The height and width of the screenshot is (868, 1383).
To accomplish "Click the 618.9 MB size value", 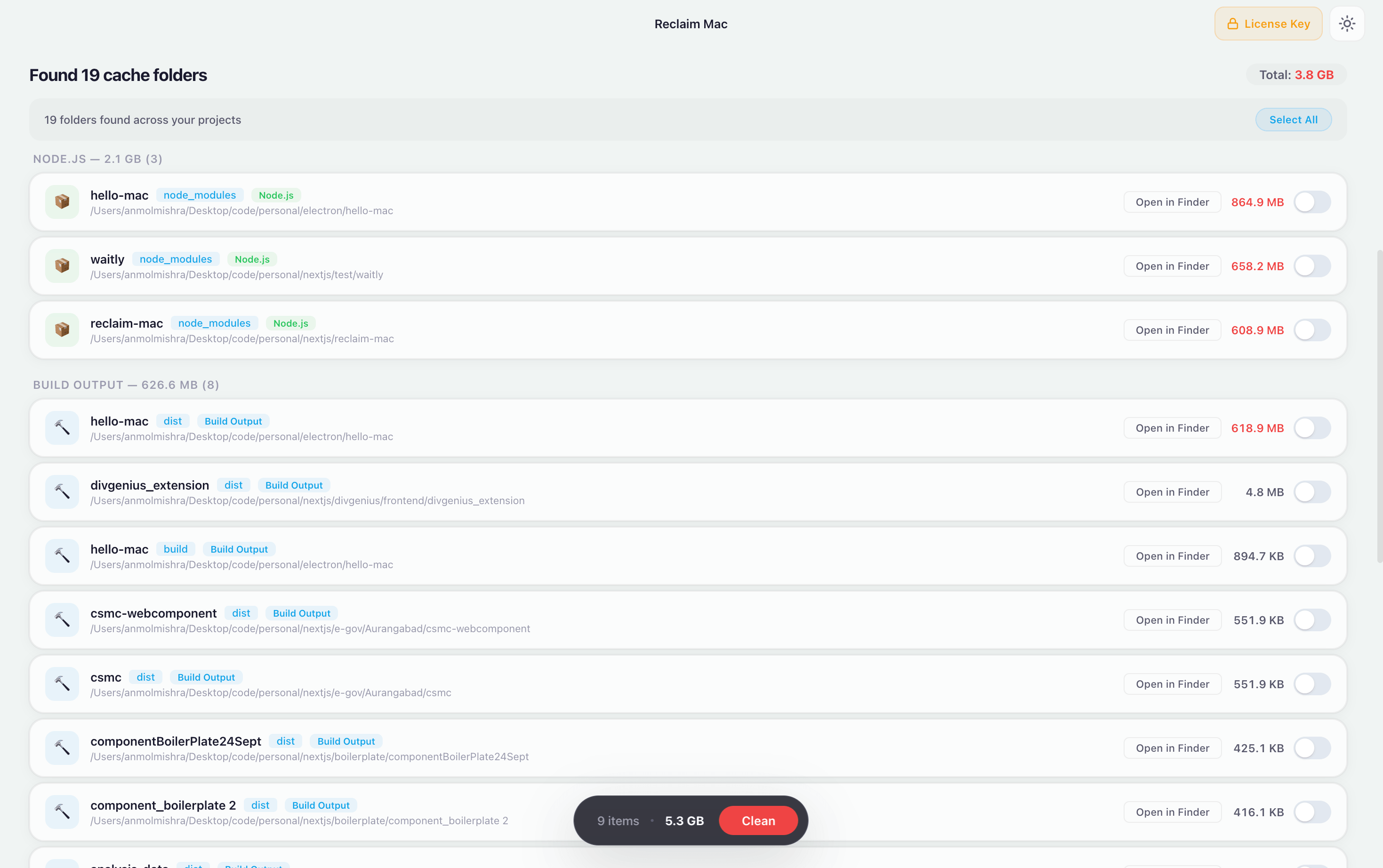I will click(1257, 428).
